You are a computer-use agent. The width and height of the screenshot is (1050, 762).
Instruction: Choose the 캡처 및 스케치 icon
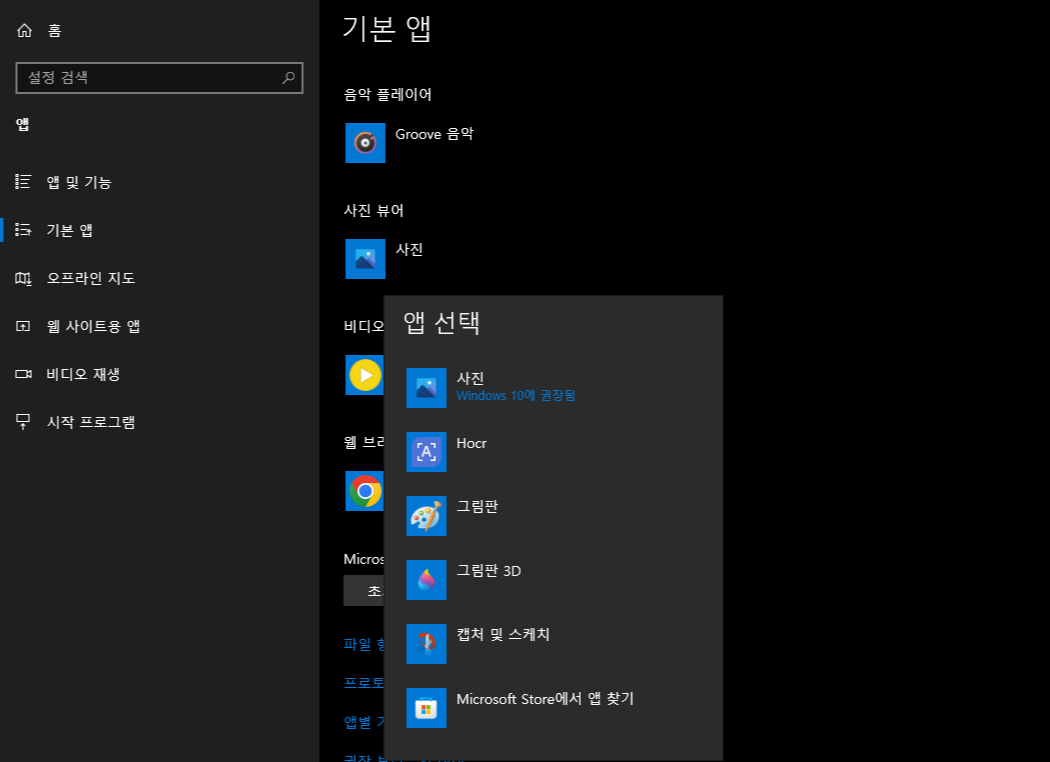pos(427,643)
